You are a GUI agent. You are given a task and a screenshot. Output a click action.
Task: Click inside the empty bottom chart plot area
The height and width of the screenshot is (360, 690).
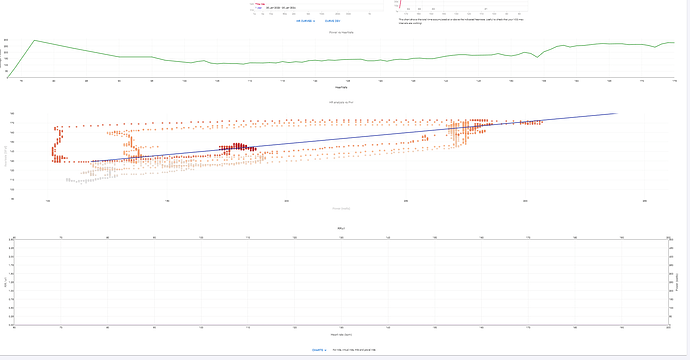(341, 282)
